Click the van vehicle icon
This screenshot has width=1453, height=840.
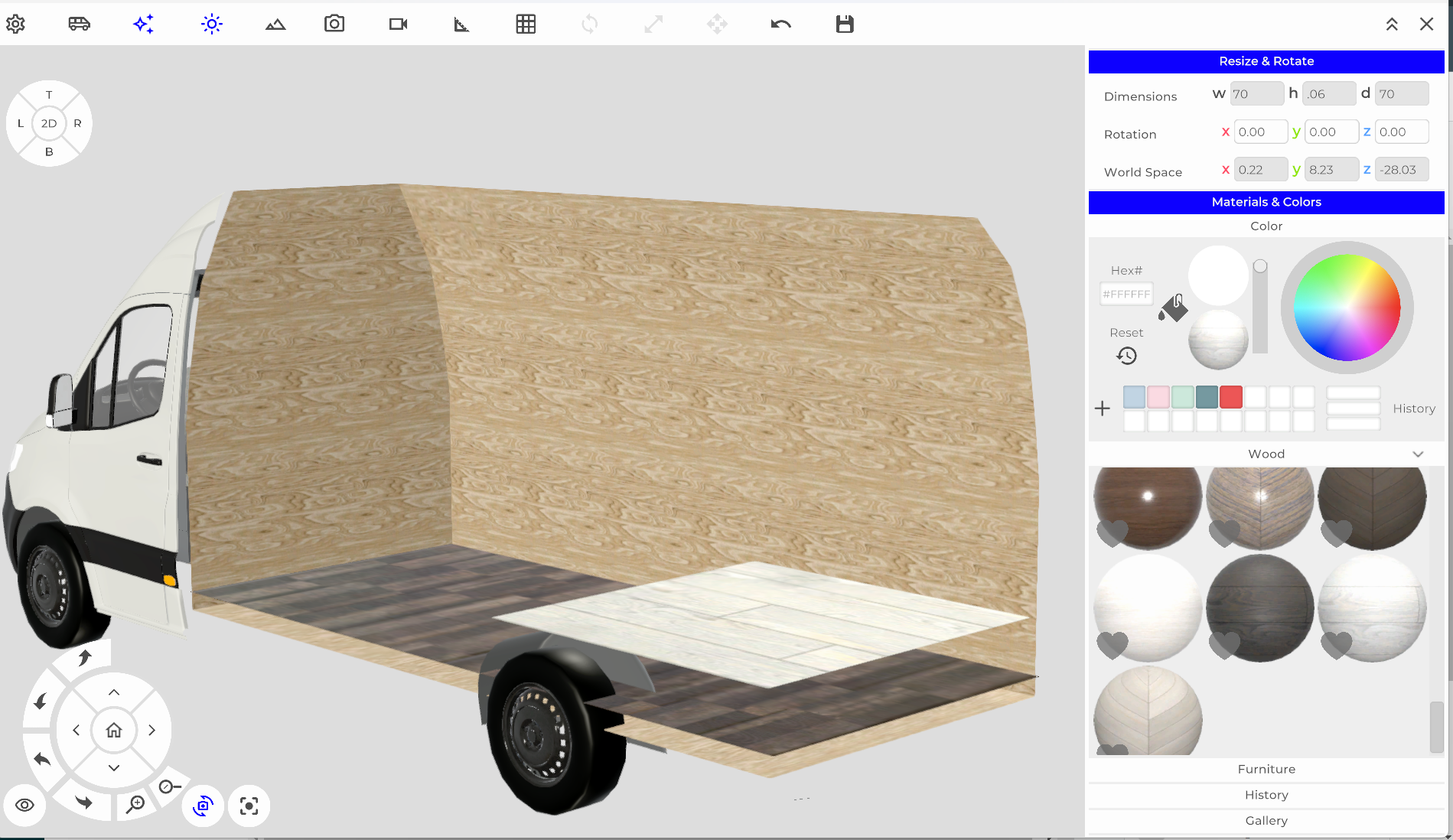pos(79,24)
